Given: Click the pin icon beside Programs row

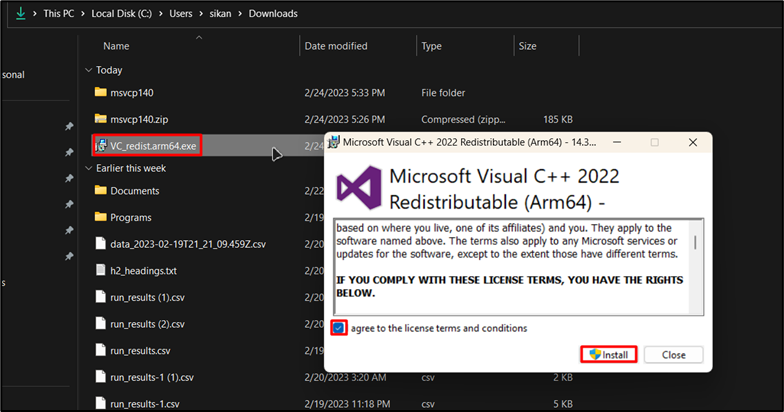Looking at the screenshot, I should click(70, 204).
